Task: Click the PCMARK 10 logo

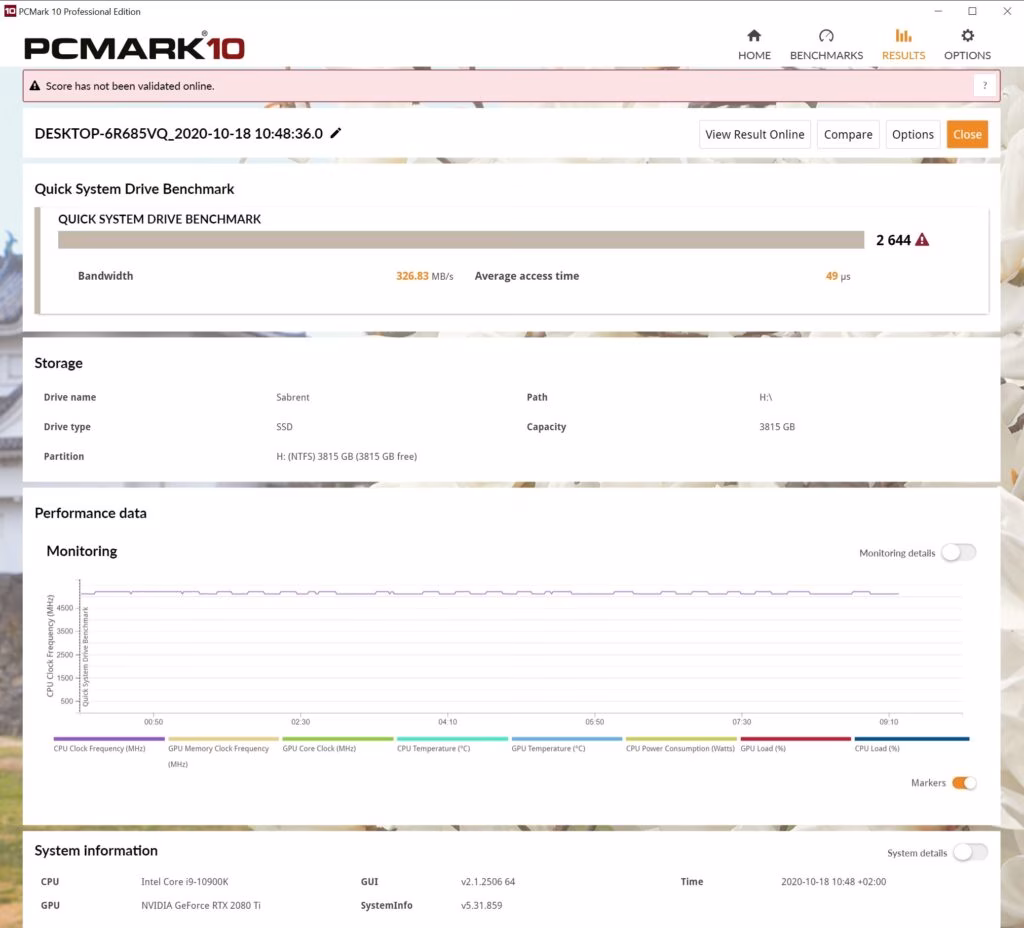Action: click(134, 46)
